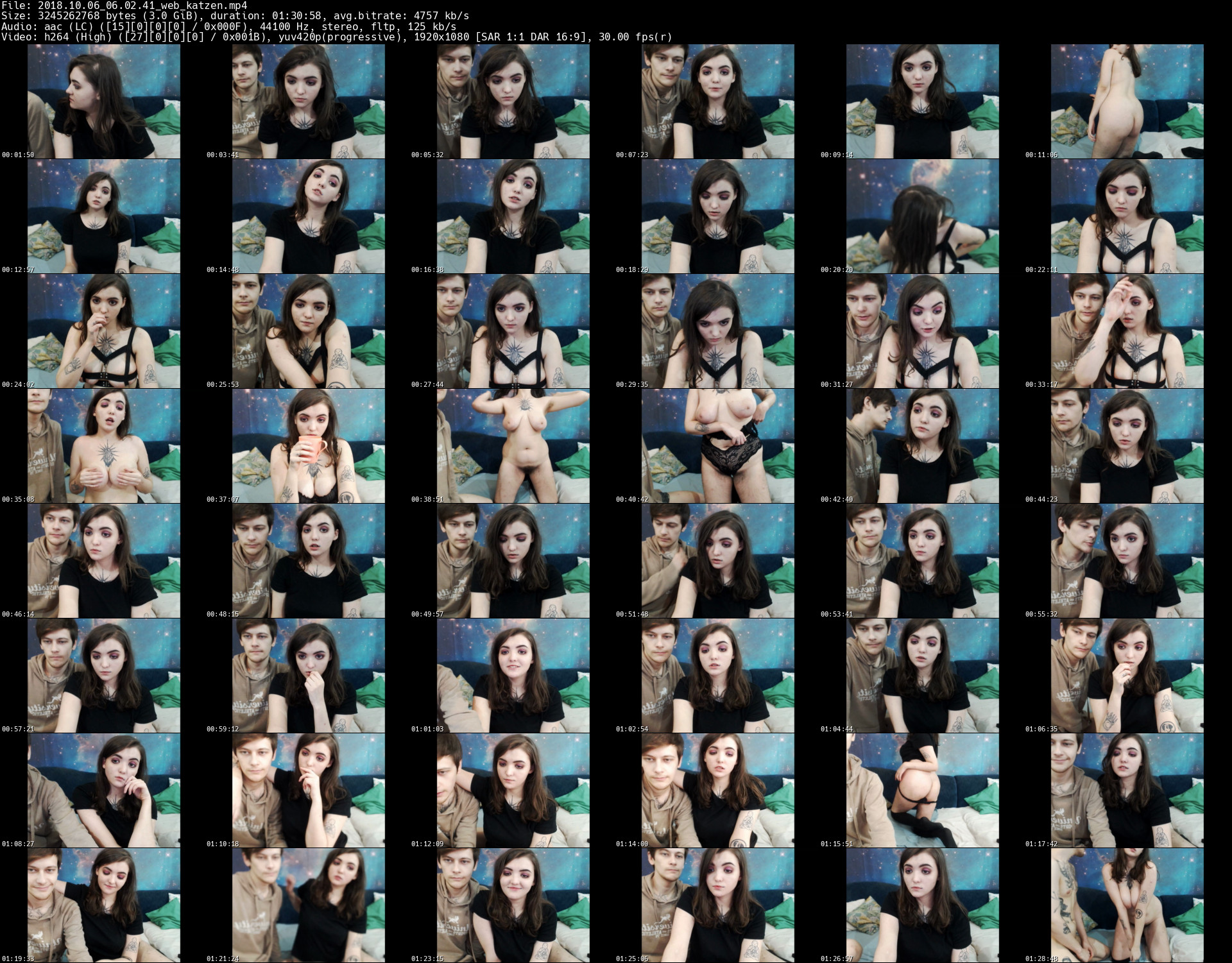
Task: Open the thumbnail stamped 00:51:48
Action: pos(718,561)
